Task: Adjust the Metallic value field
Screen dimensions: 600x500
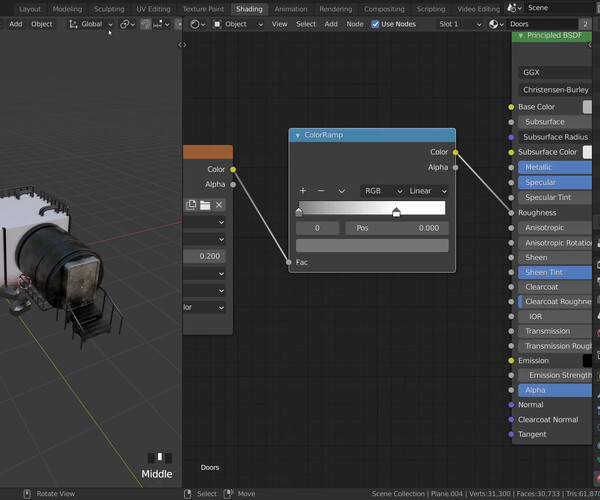Action: (x=555, y=167)
